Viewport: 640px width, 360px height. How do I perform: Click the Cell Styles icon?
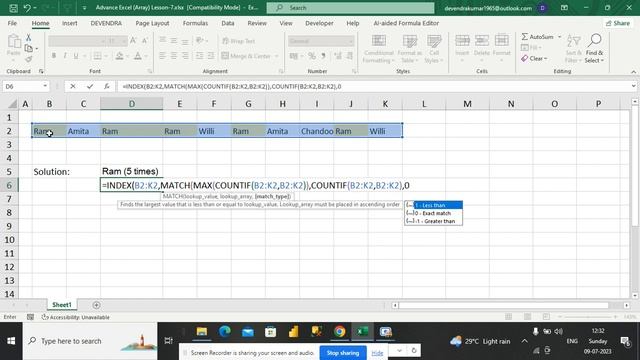pyautogui.click(x=434, y=41)
